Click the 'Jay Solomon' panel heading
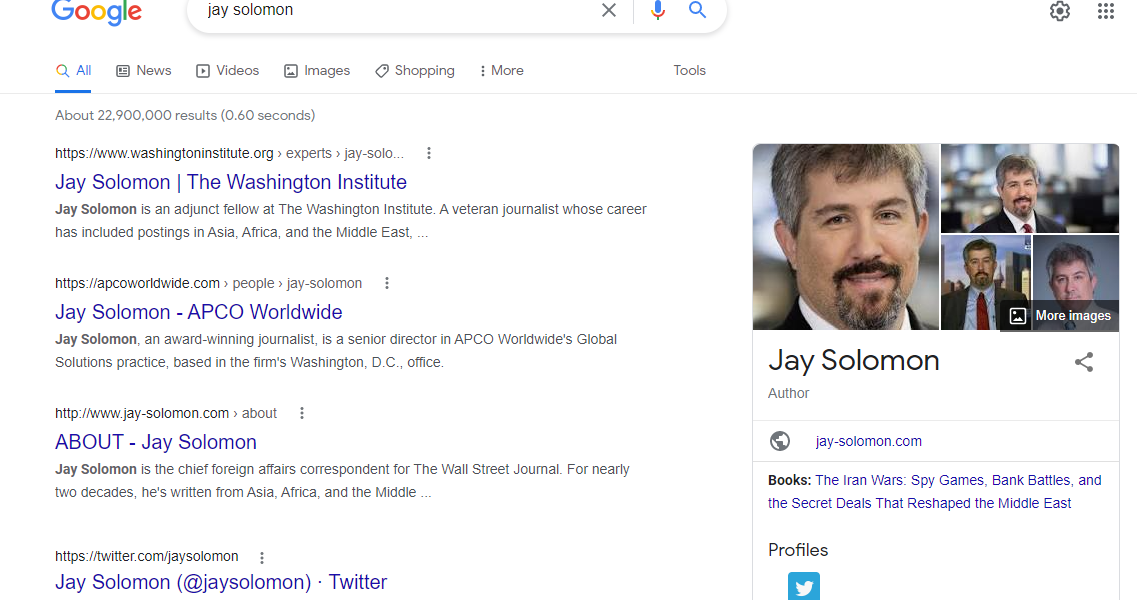Screen dimensions: 1137x600 point(853,361)
